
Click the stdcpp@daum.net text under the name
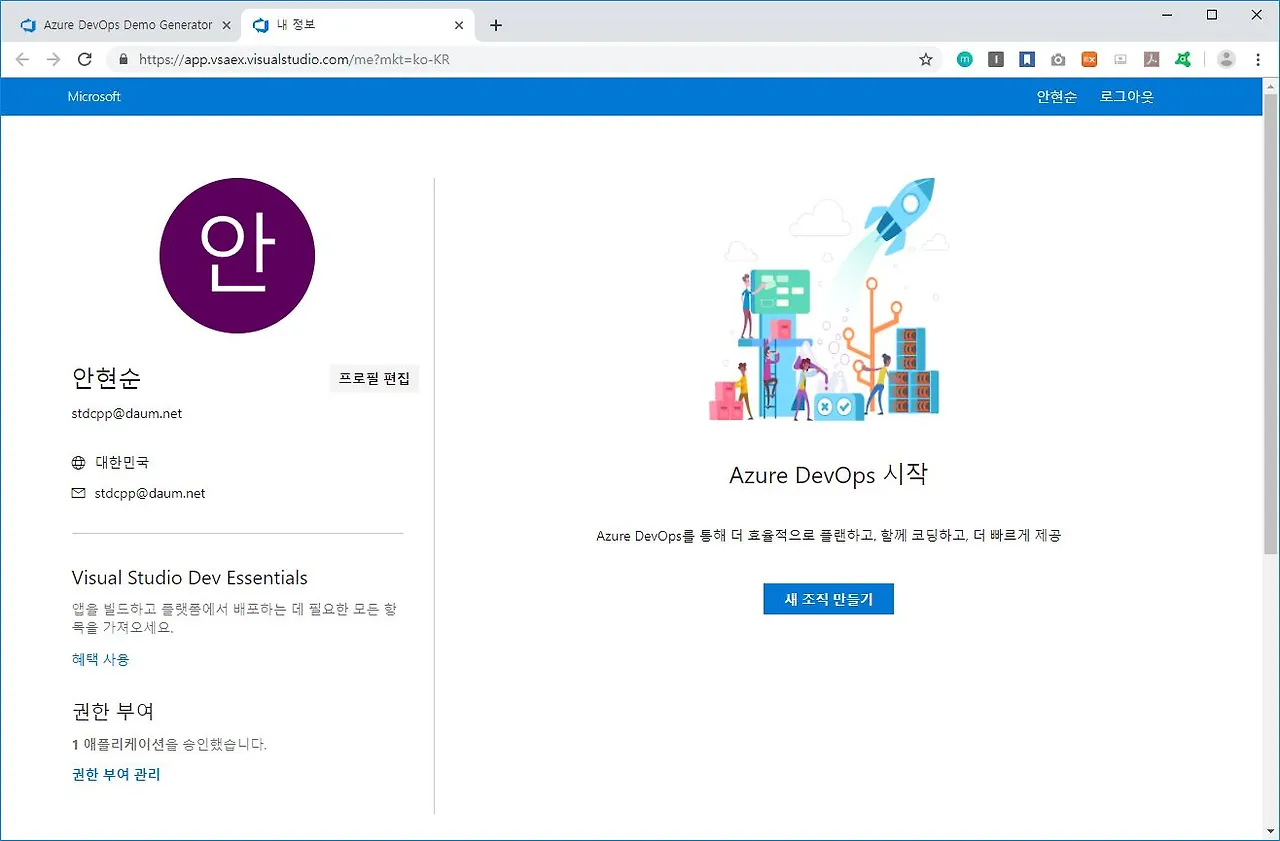click(127, 413)
